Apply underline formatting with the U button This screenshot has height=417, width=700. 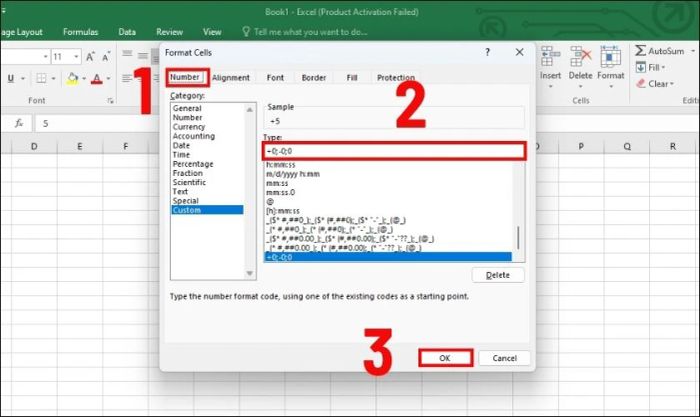coord(11,79)
